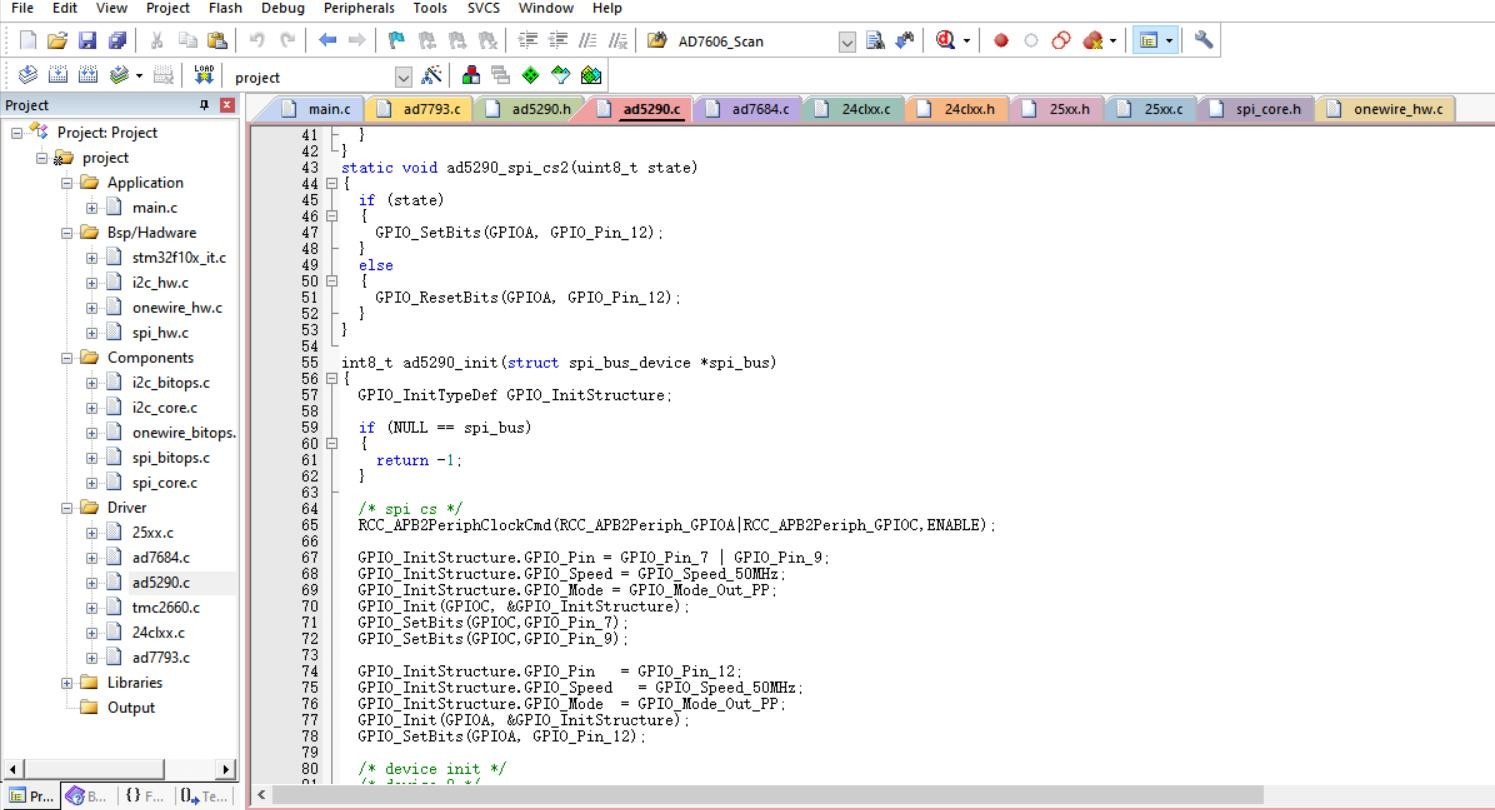Insert breakpoint with red dot icon
The image size is (1495, 810).
point(1001,40)
